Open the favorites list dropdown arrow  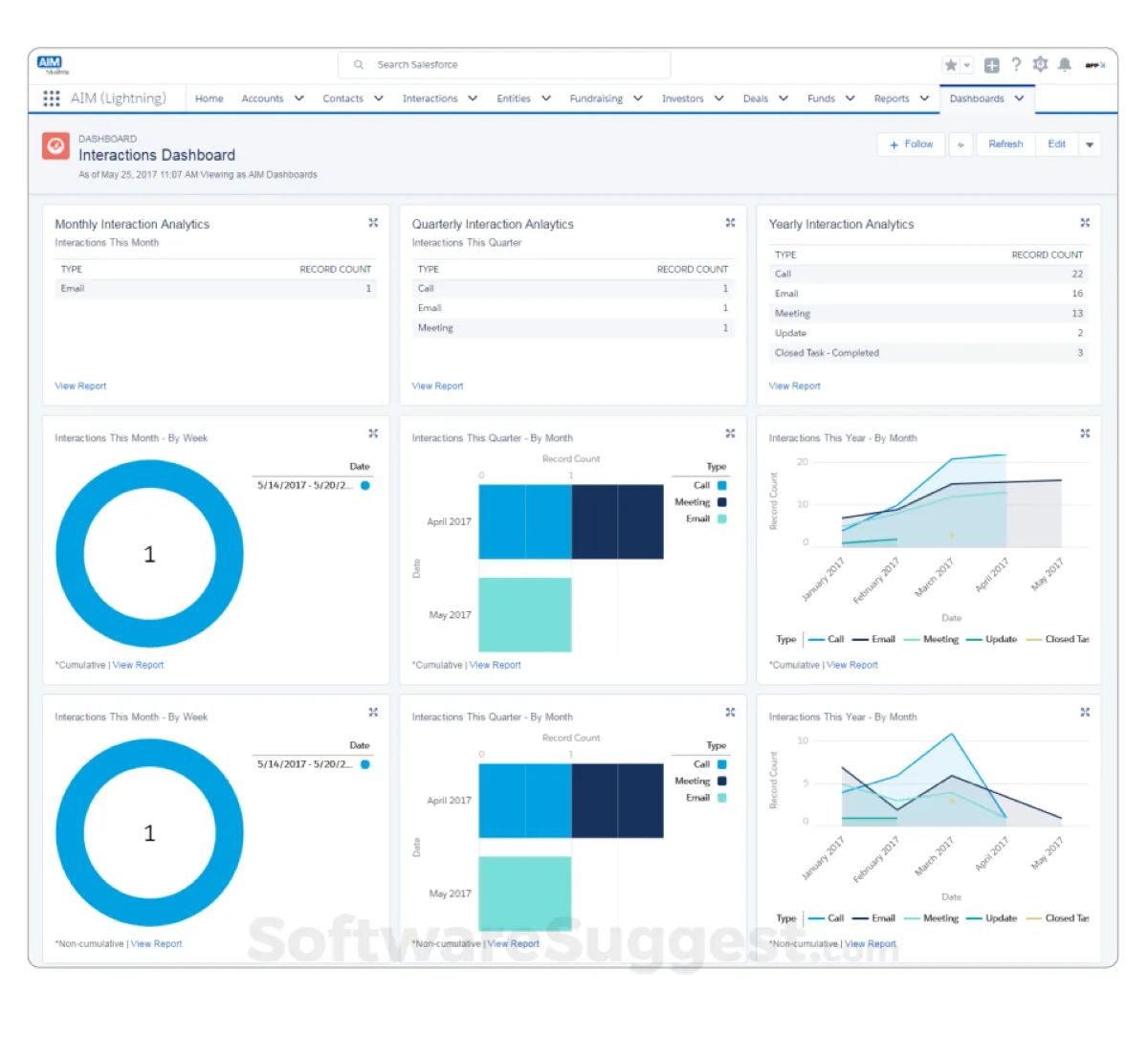click(x=967, y=65)
